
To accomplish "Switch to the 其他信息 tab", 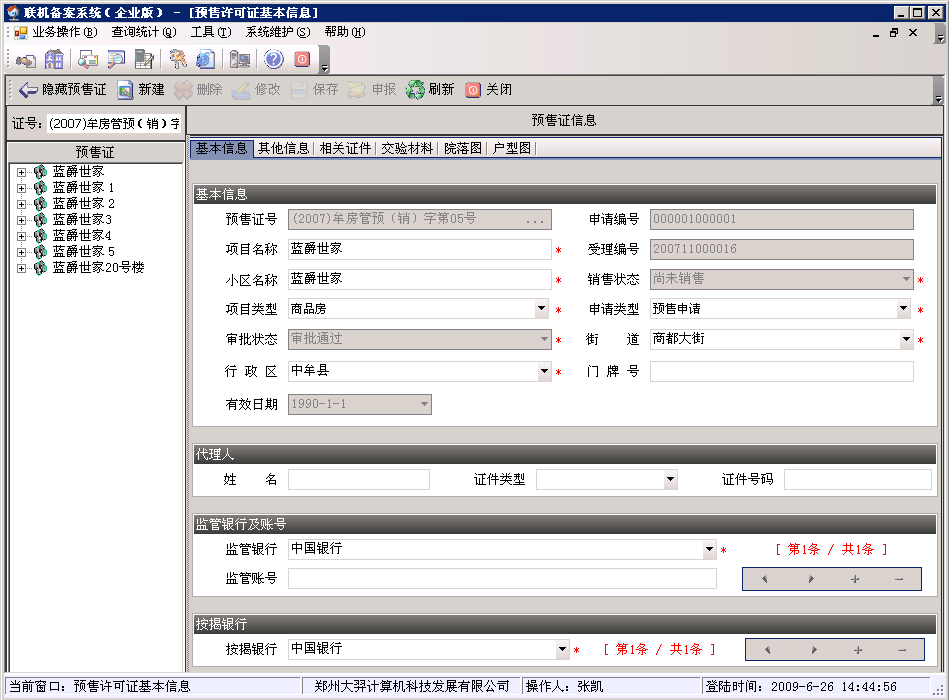I will point(283,148).
